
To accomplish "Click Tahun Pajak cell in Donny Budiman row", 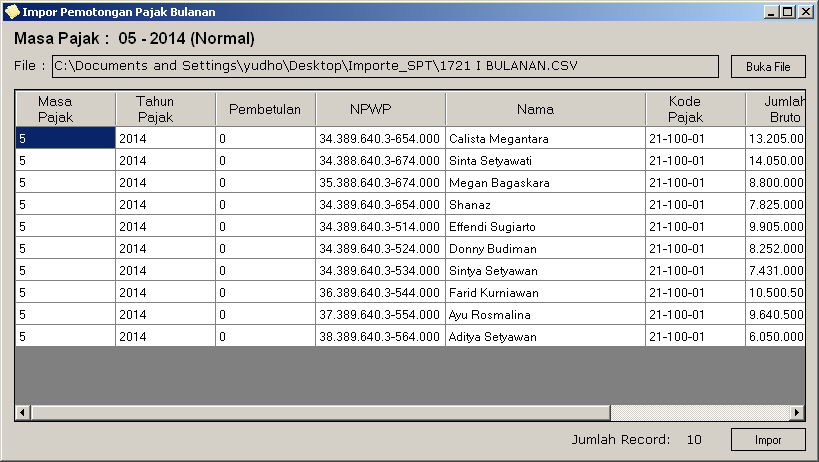I will pyautogui.click(x=166, y=248).
